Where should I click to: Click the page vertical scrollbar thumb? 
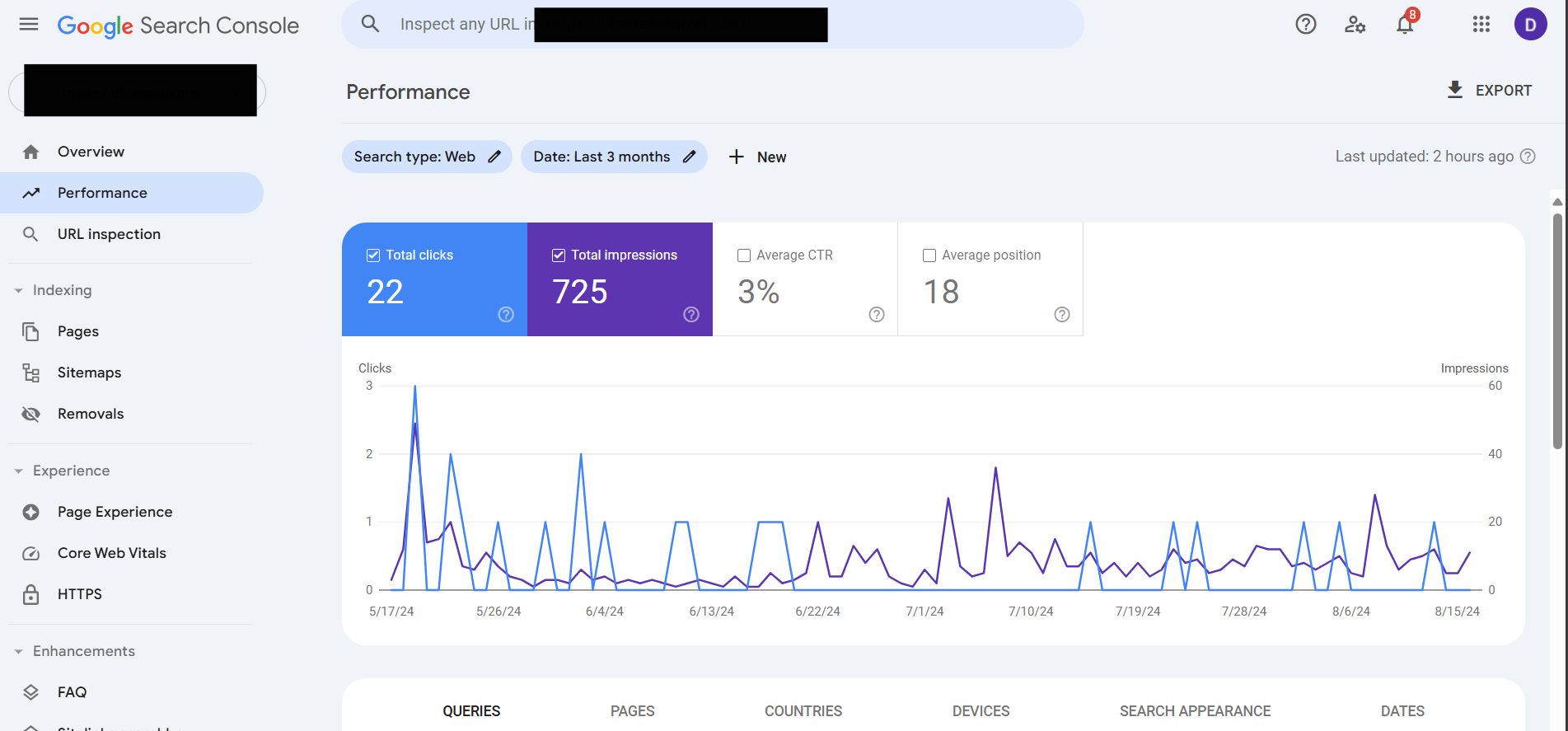coord(1557,331)
